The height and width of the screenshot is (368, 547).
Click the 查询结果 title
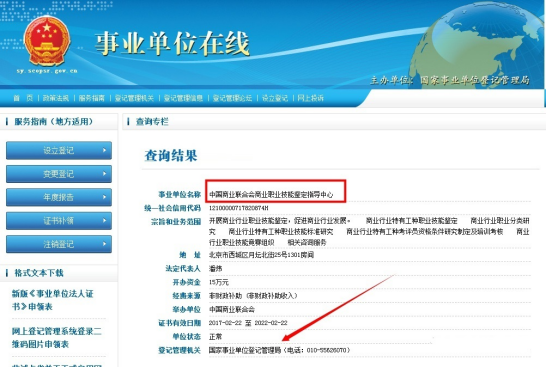(x=171, y=156)
